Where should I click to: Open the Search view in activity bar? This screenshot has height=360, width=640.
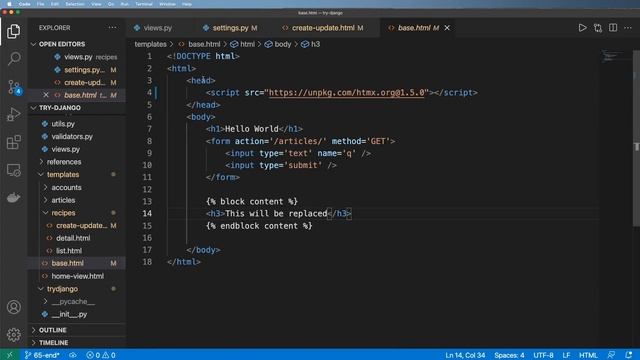(x=14, y=58)
